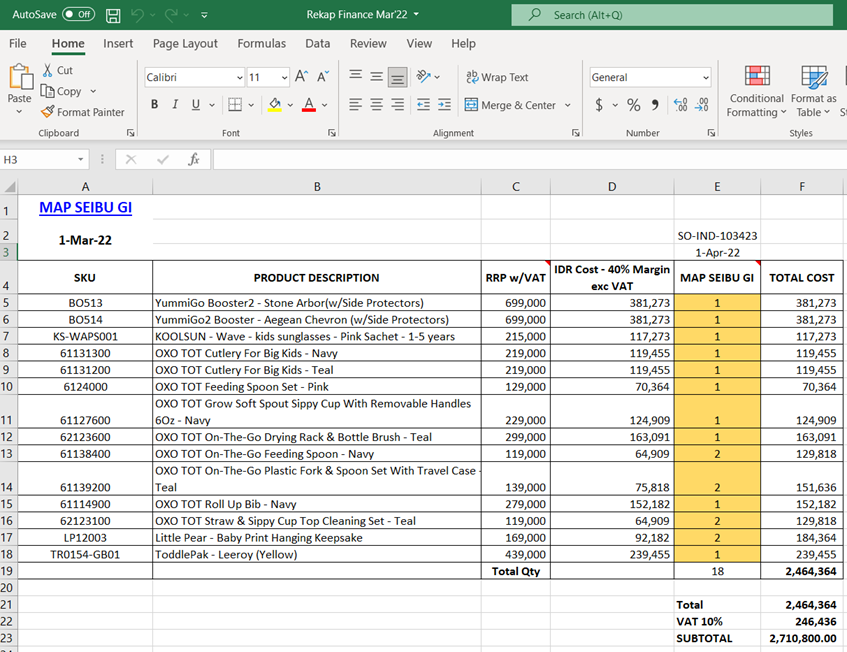Apply Italic formatting
This screenshot has height=652, width=847.
pos(175,104)
